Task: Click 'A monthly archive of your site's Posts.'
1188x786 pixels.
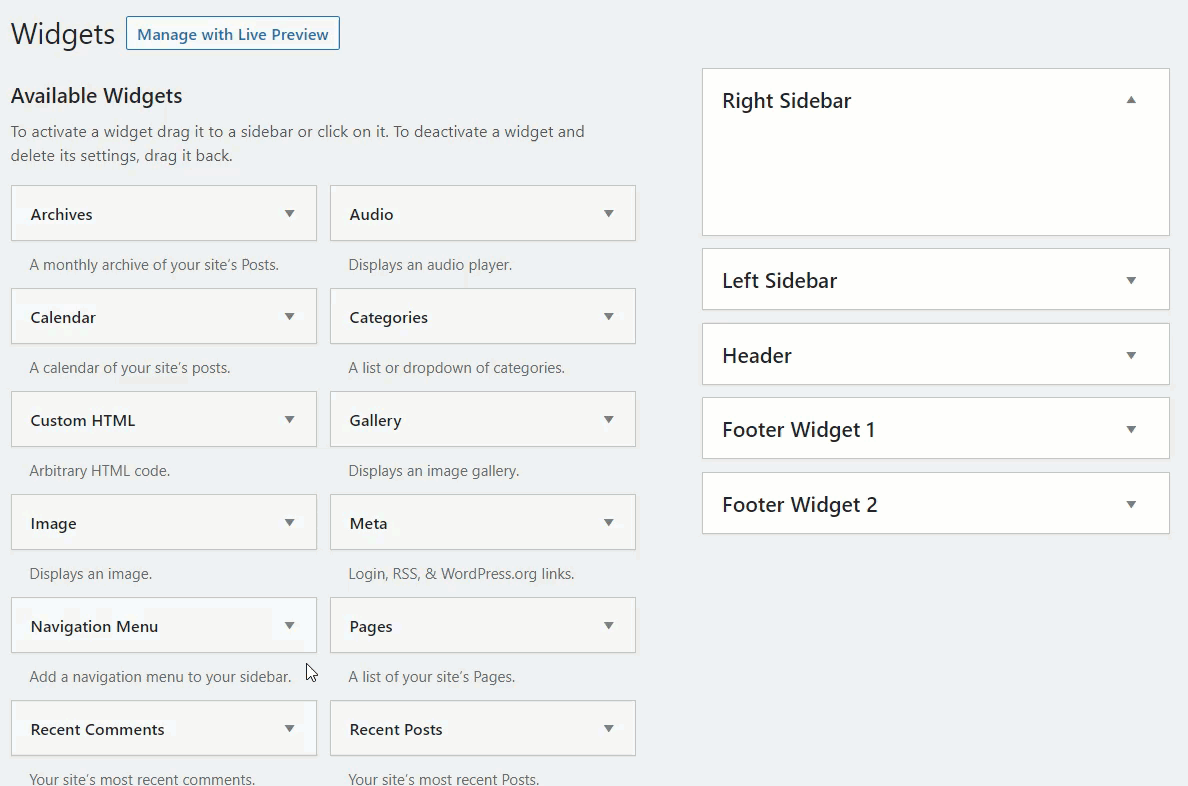Action: (x=154, y=265)
